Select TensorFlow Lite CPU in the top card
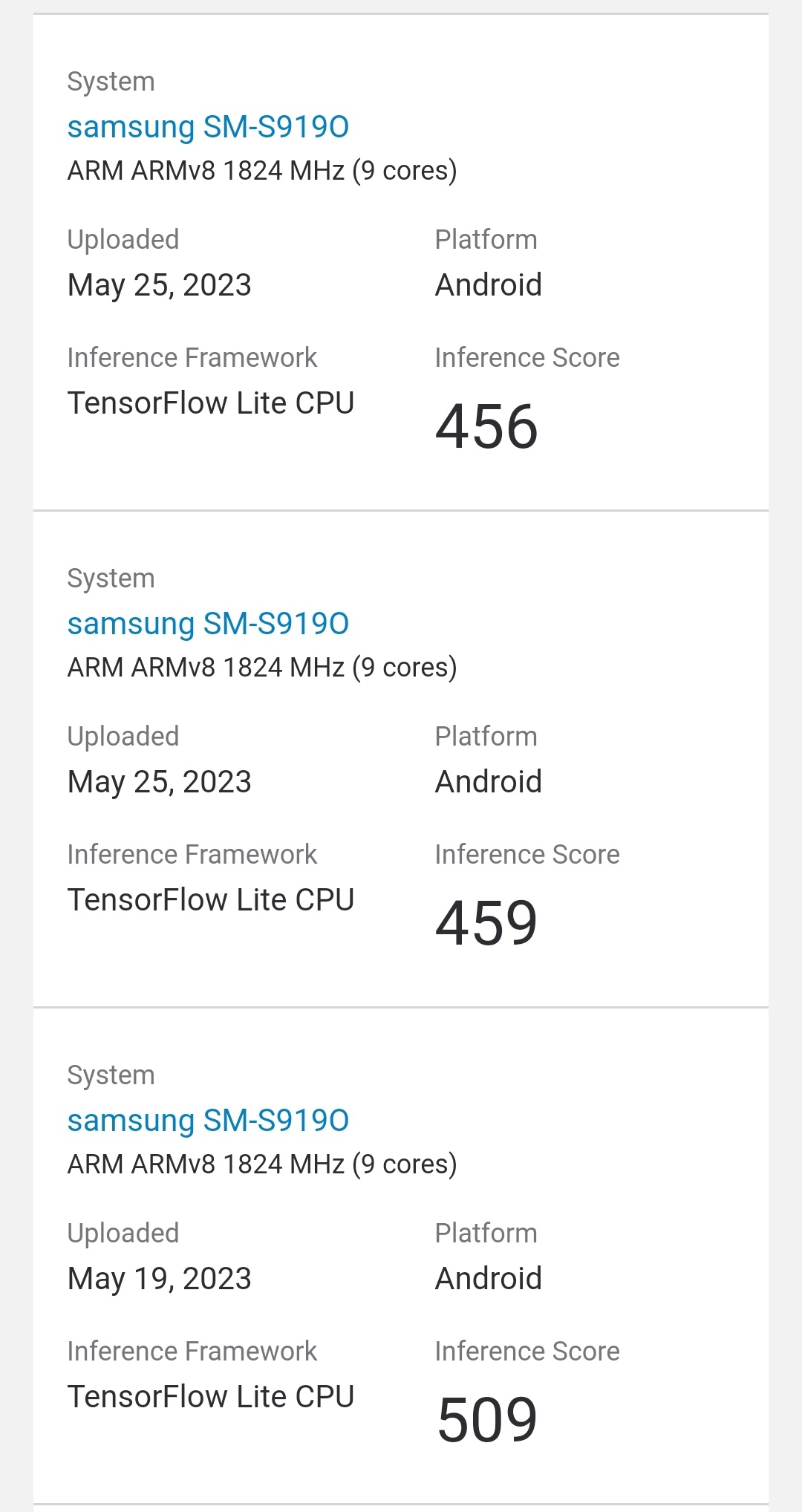802x1512 pixels. (211, 403)
